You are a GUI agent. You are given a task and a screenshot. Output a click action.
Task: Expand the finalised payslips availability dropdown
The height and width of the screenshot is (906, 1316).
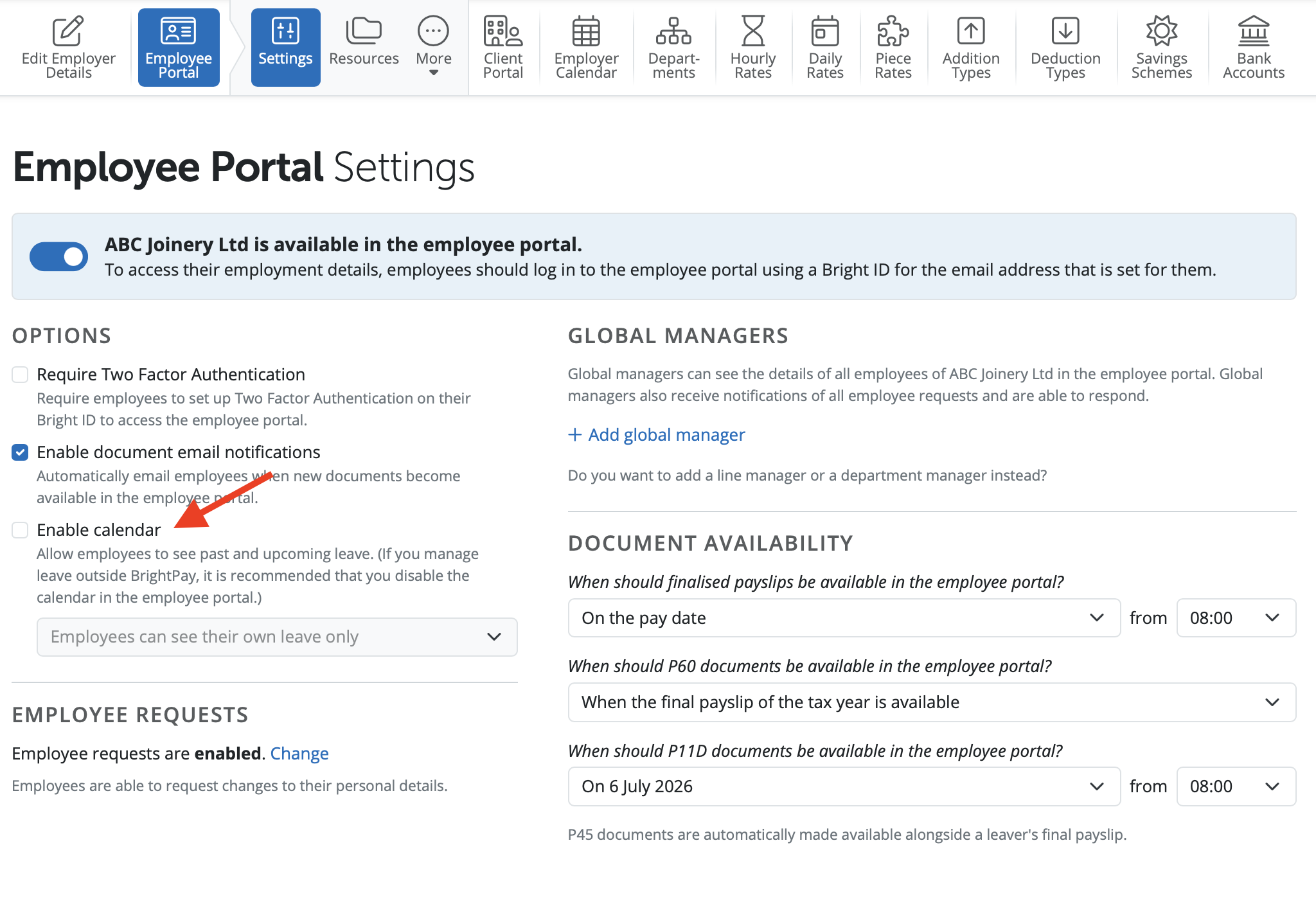(x=844, y=618)
